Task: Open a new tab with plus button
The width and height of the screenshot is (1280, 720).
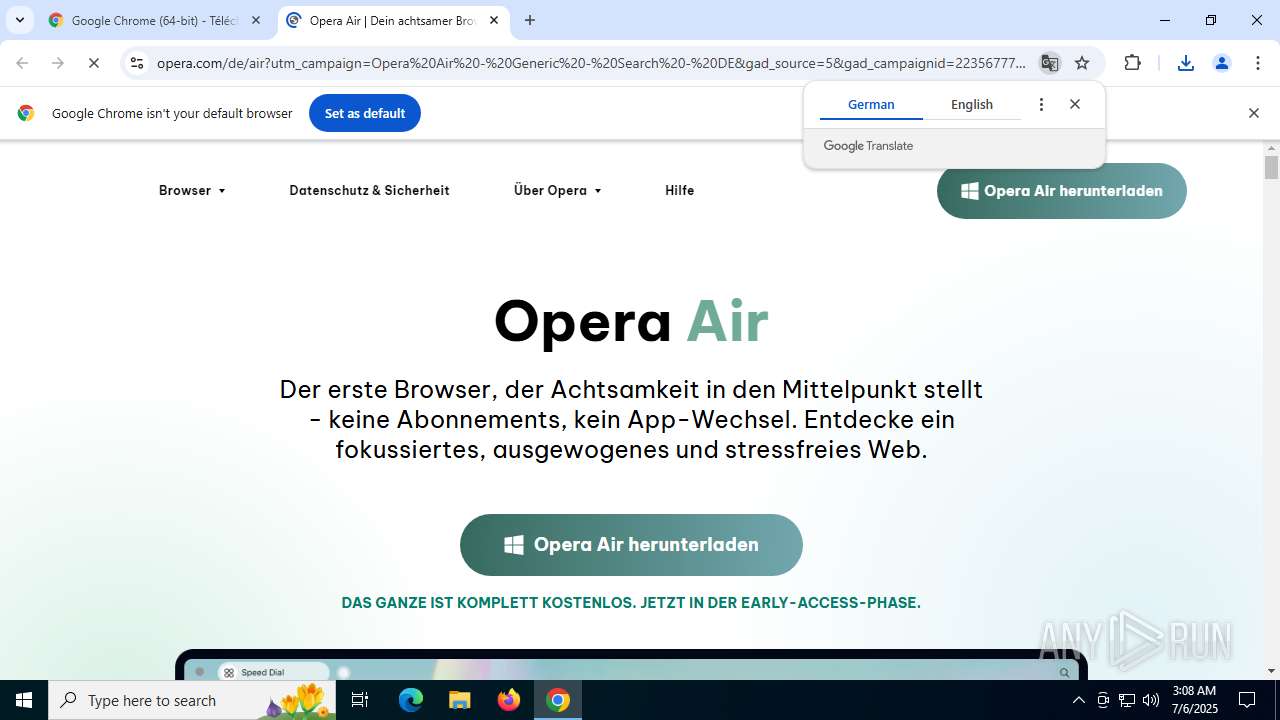Action: point(530,20)
